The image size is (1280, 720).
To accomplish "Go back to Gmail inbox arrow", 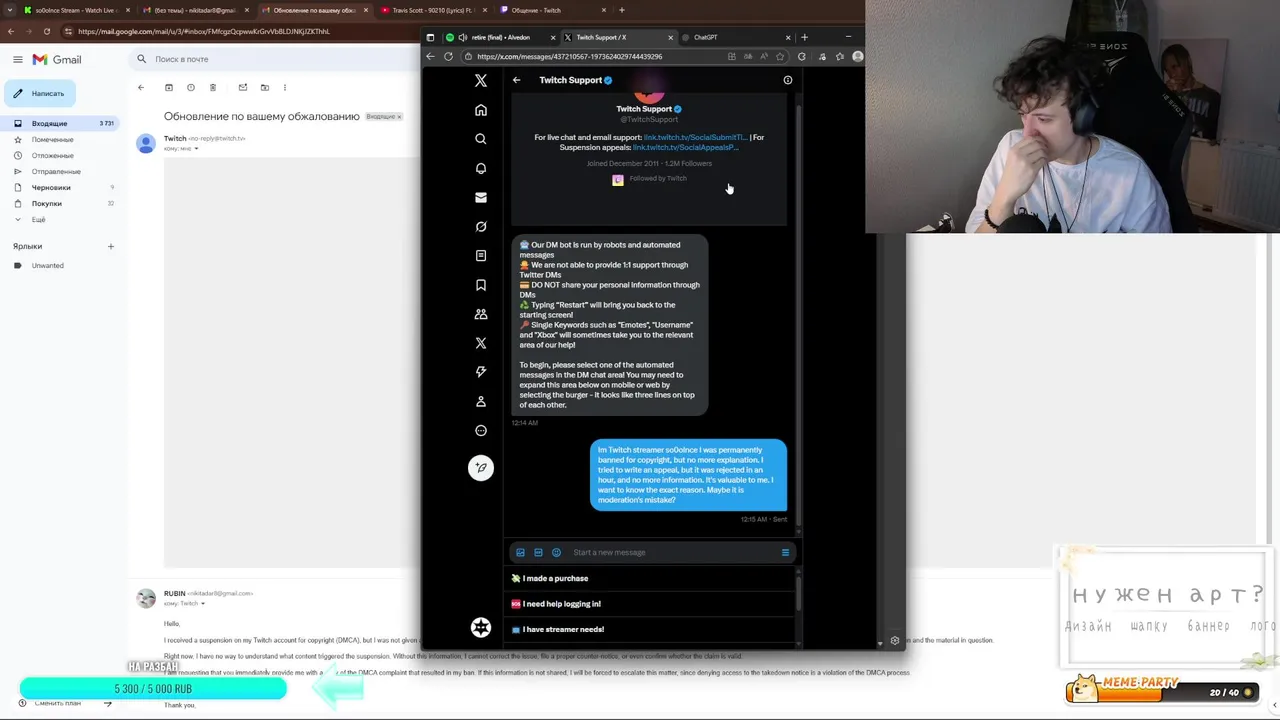I will click(x=141, y=88).
